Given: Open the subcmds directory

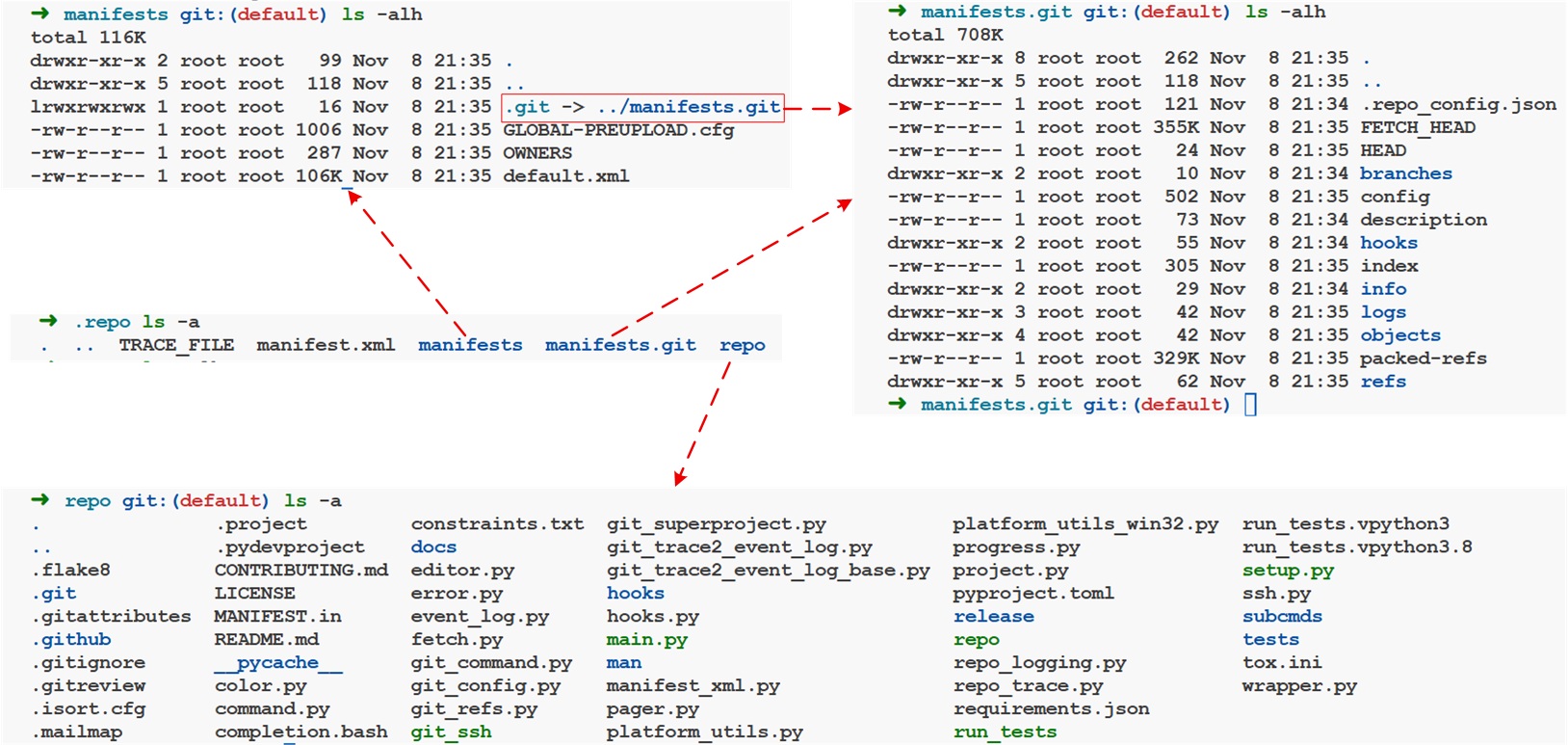Looking at the screenshot, I should [x=1282, y=617].
